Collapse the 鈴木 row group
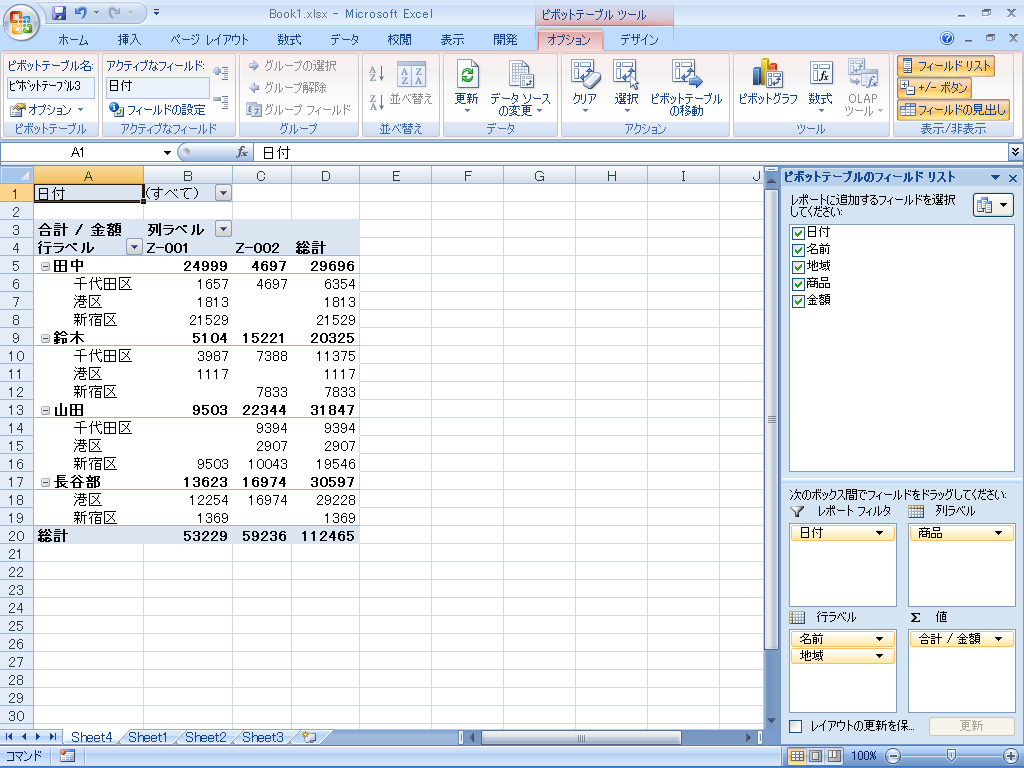The height and width of the screenshot is (768, 1024). pyautogui.click(x=46, y=338)
